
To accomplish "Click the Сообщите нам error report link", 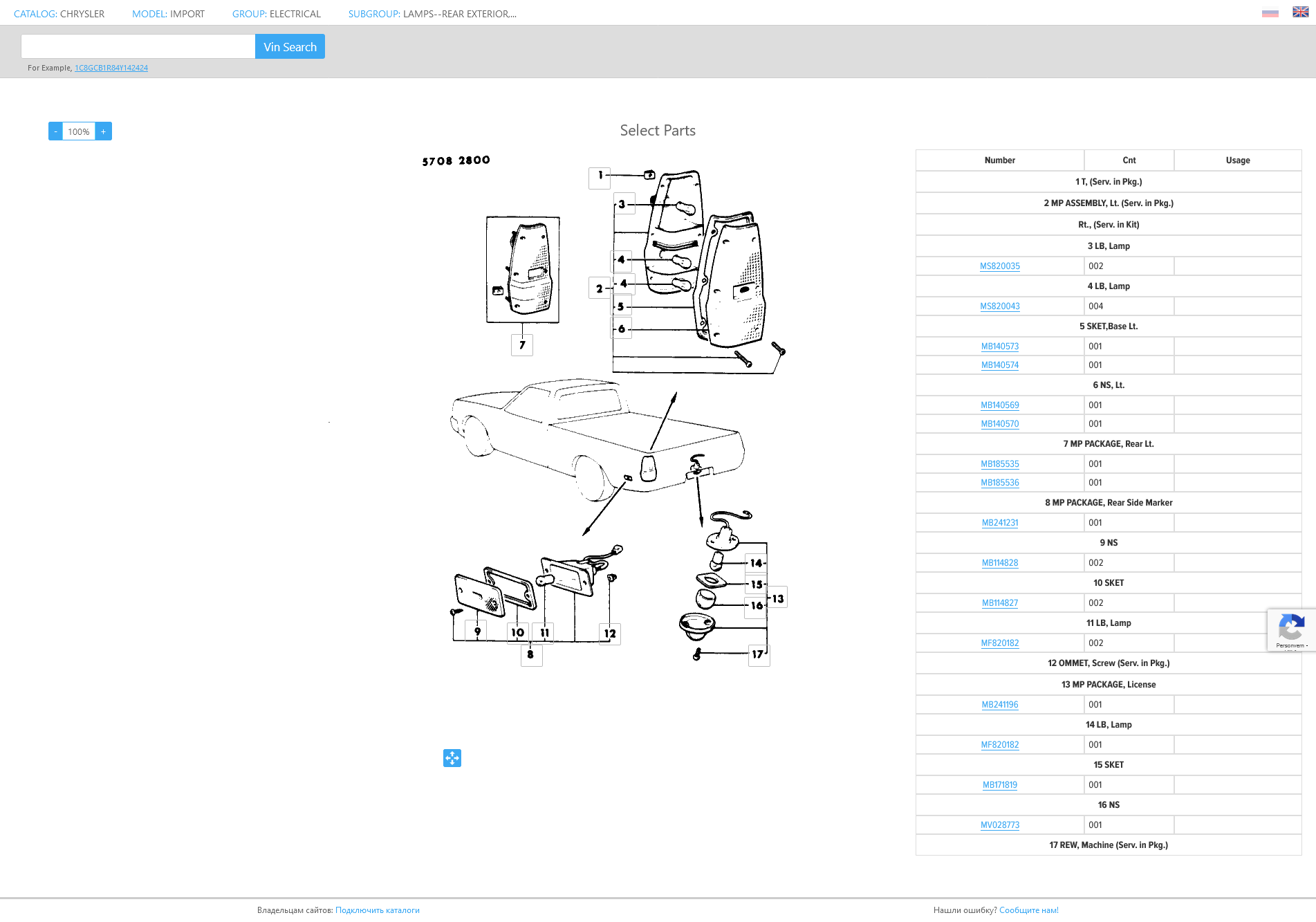I will coord(1028,910).
